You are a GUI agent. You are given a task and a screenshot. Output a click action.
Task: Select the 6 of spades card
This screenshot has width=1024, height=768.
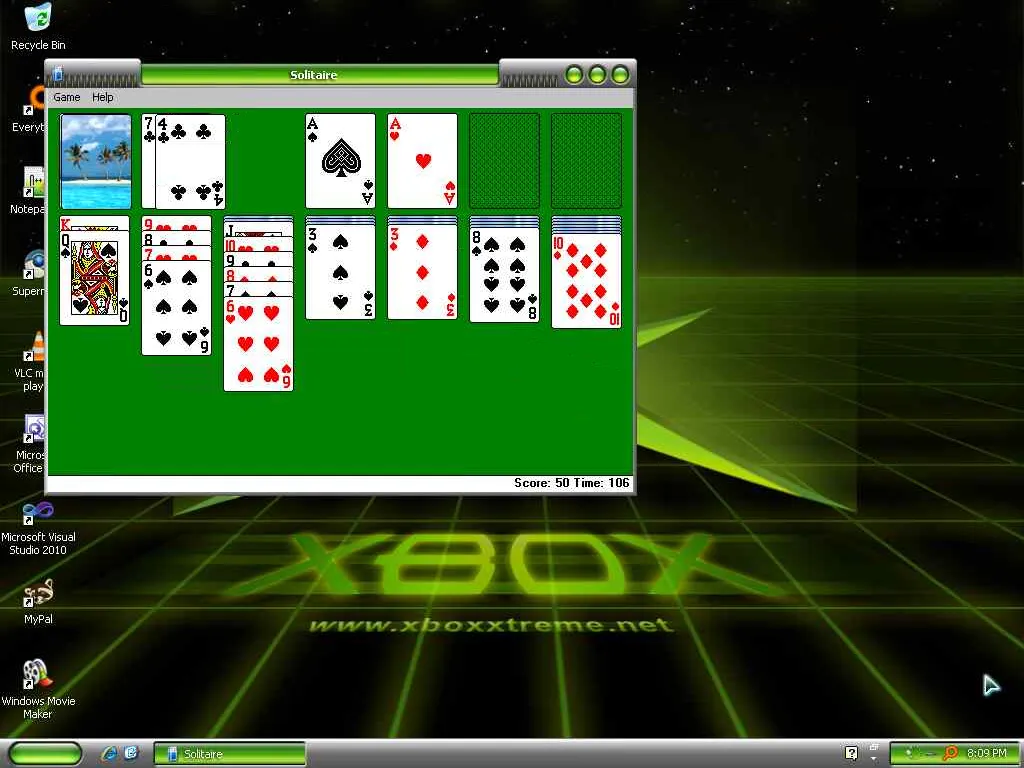tap(176, 308)
